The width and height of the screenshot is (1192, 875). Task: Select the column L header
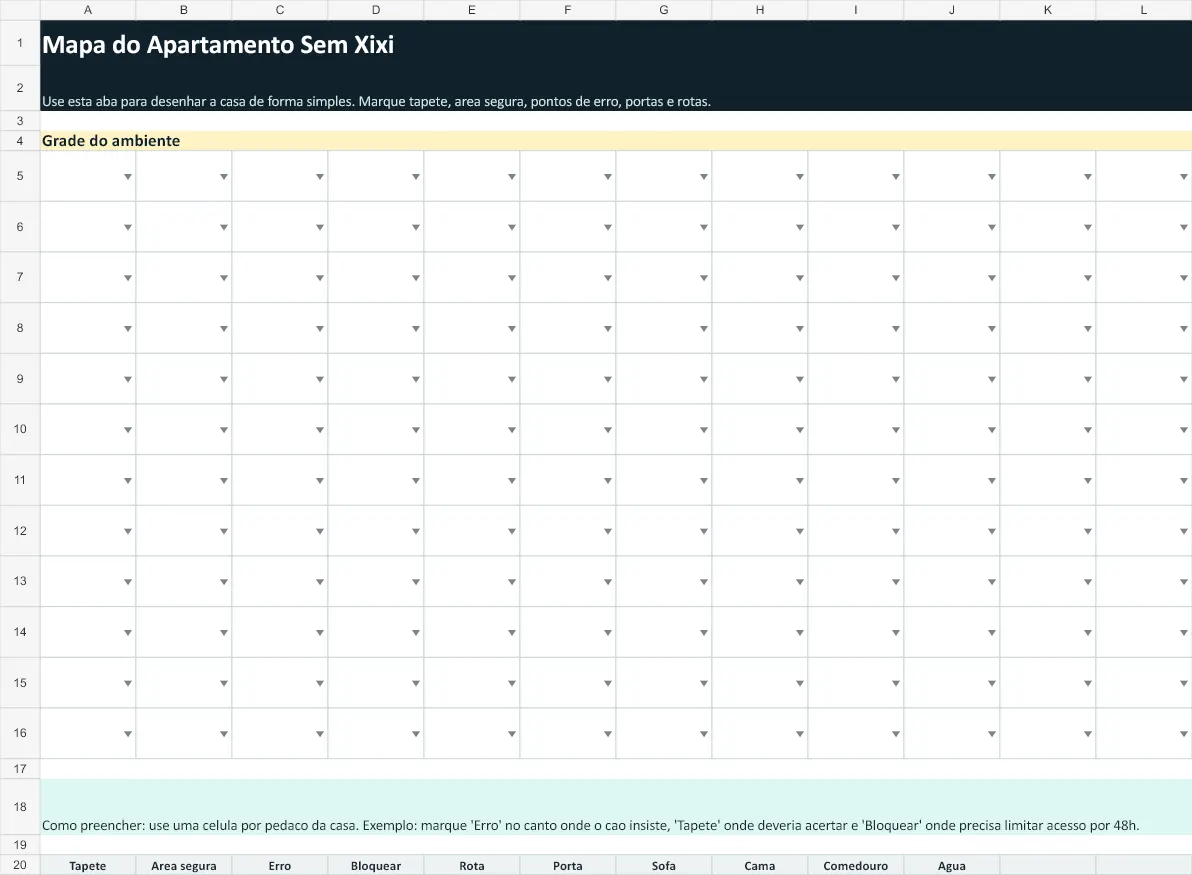click(1143, 10)
